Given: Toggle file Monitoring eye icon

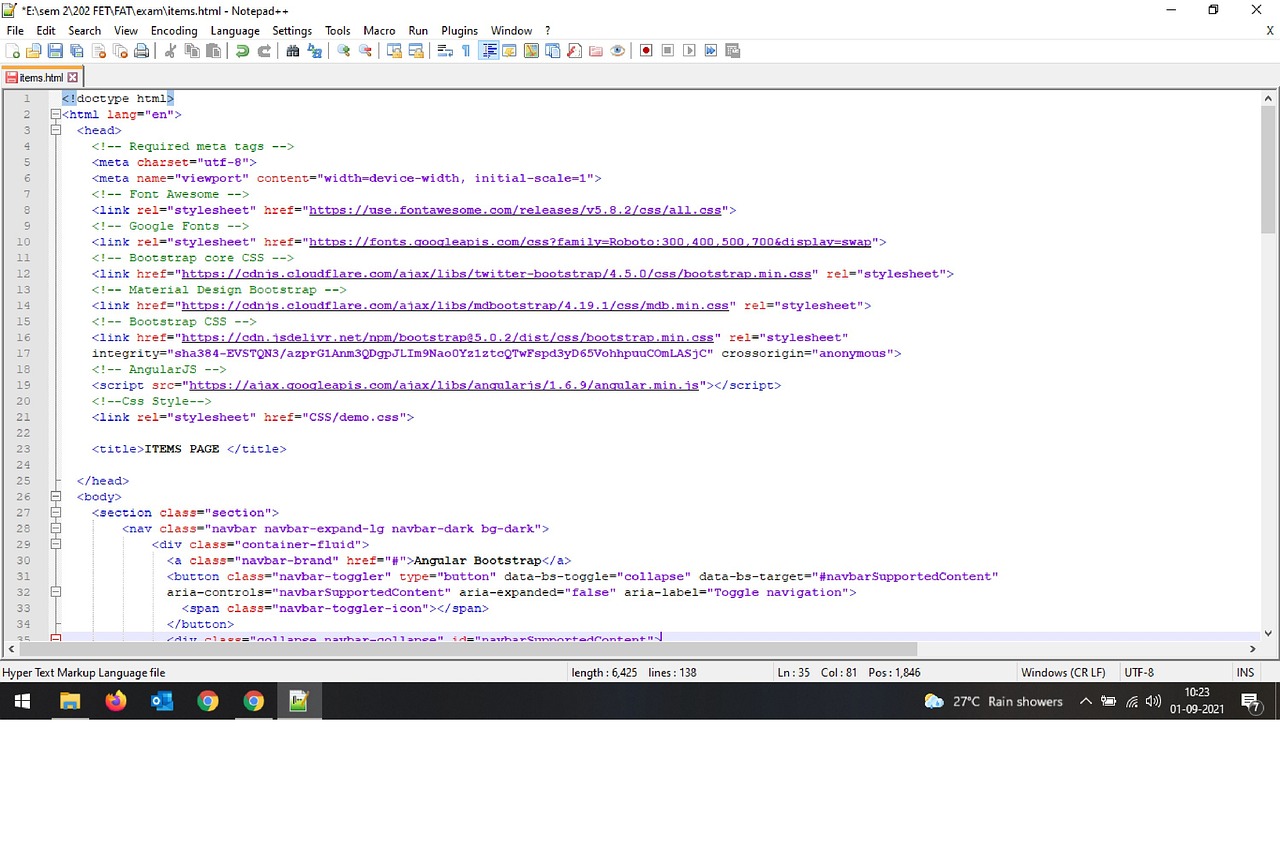Looking at the screenshot, I should [x=617, y=51].
